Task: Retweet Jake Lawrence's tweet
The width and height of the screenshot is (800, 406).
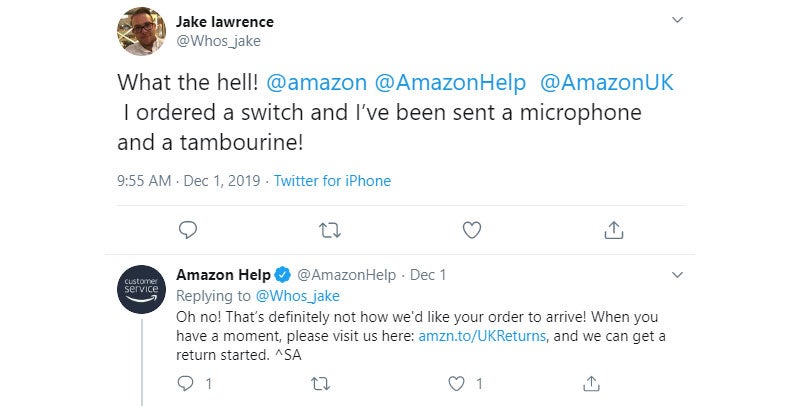Action: (x=329, y=230)
